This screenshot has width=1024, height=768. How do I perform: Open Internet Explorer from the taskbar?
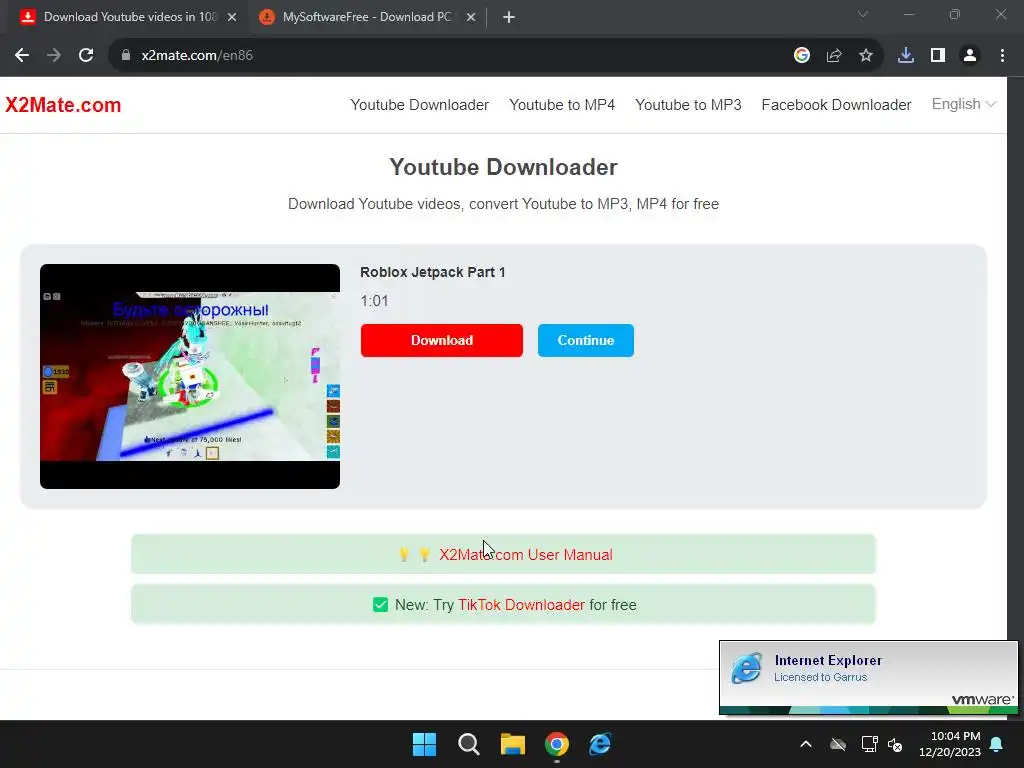[600, 744]
